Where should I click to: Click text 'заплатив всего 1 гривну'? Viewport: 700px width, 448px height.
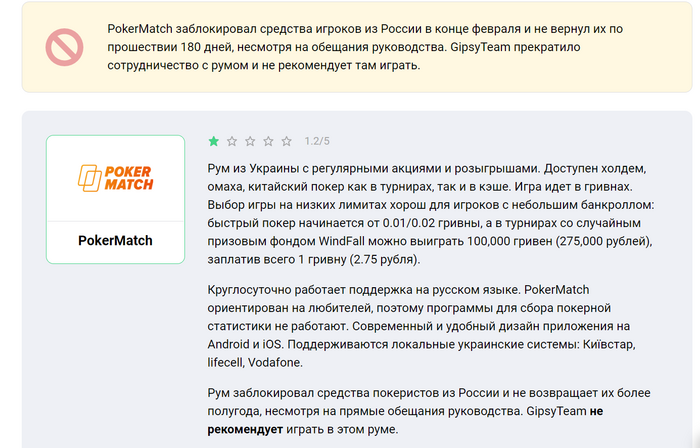tap(277, 259)
